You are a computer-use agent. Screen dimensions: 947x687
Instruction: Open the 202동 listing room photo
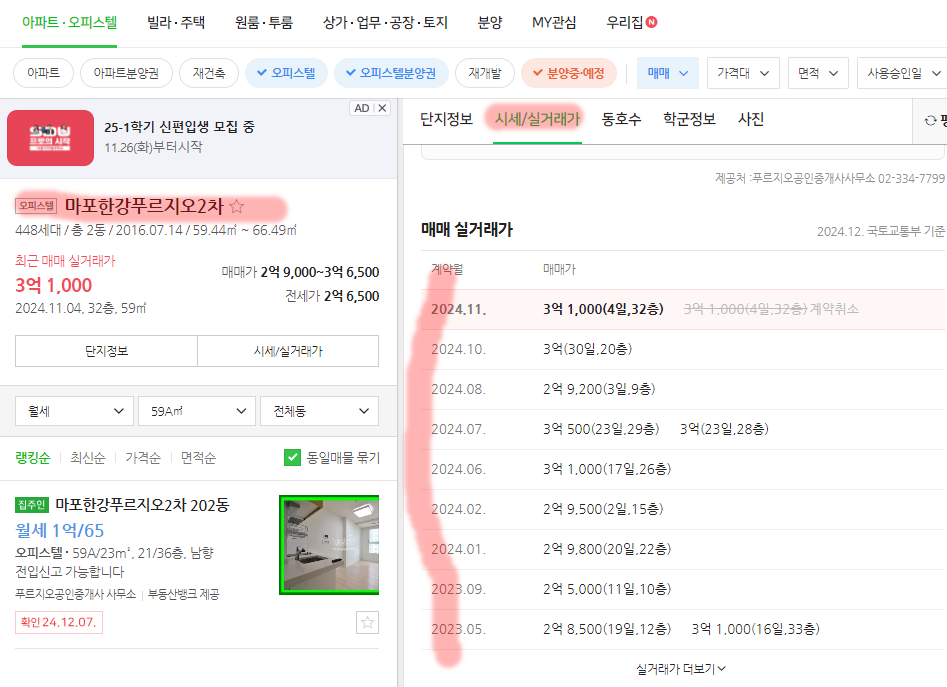click(x=329, y=545)
